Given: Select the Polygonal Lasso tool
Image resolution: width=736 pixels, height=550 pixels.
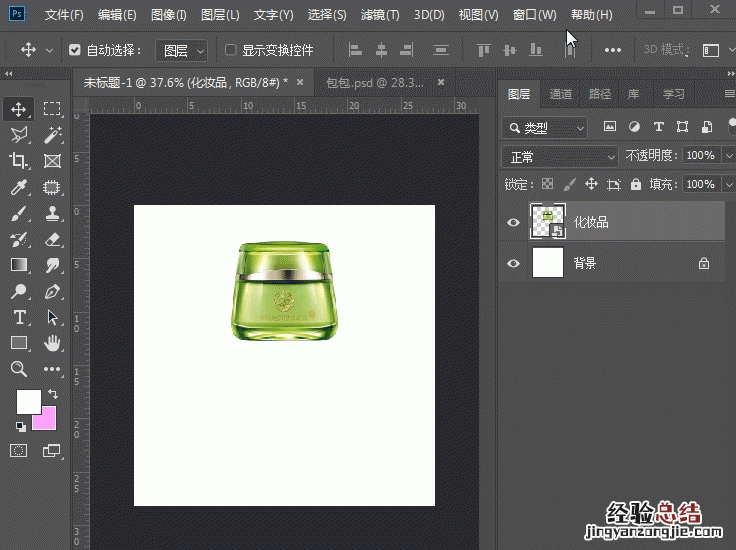Looking at the screenshot, I should (x=19, y=135).
